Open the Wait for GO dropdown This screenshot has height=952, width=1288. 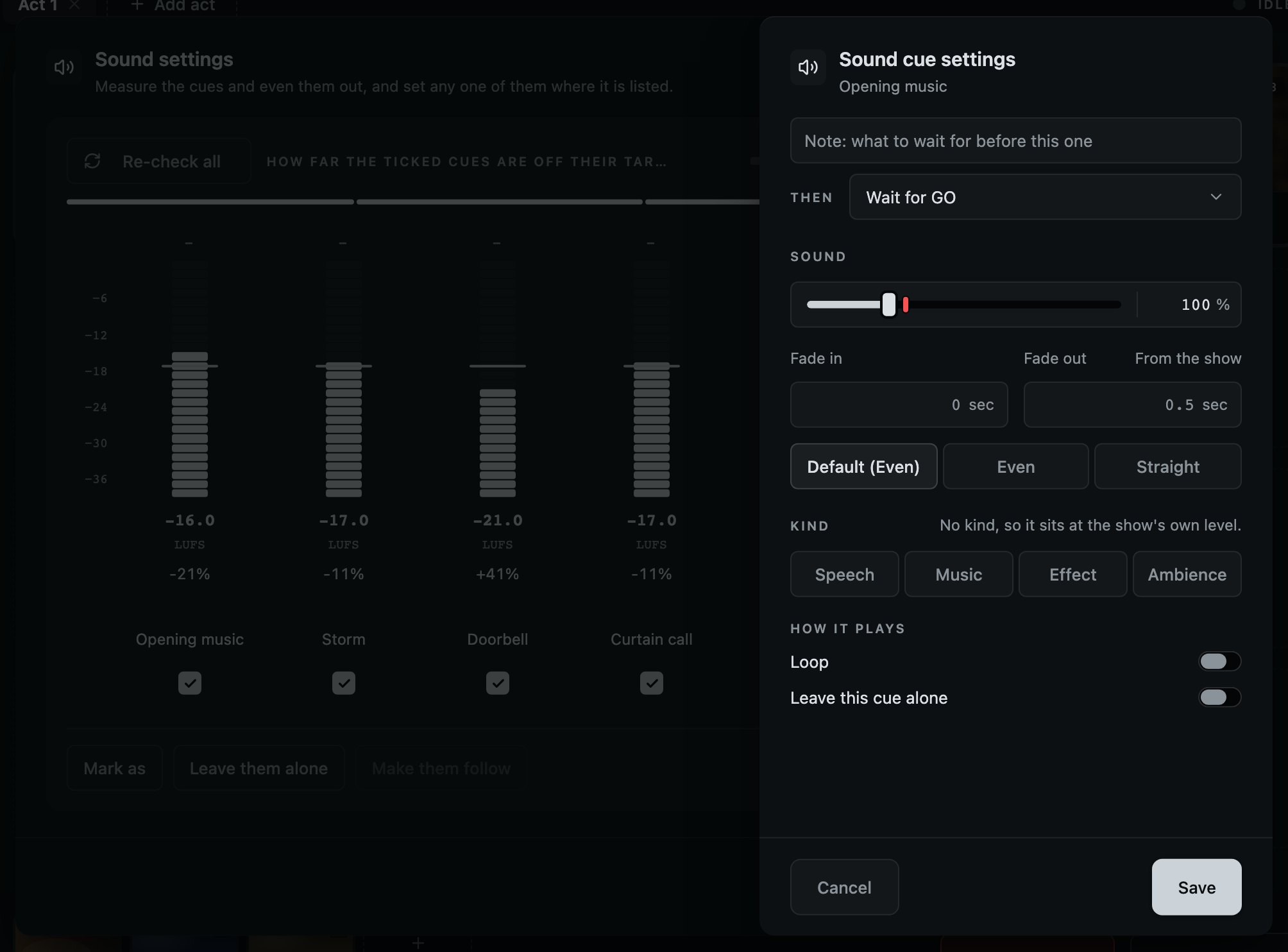tap(1045, 197)
